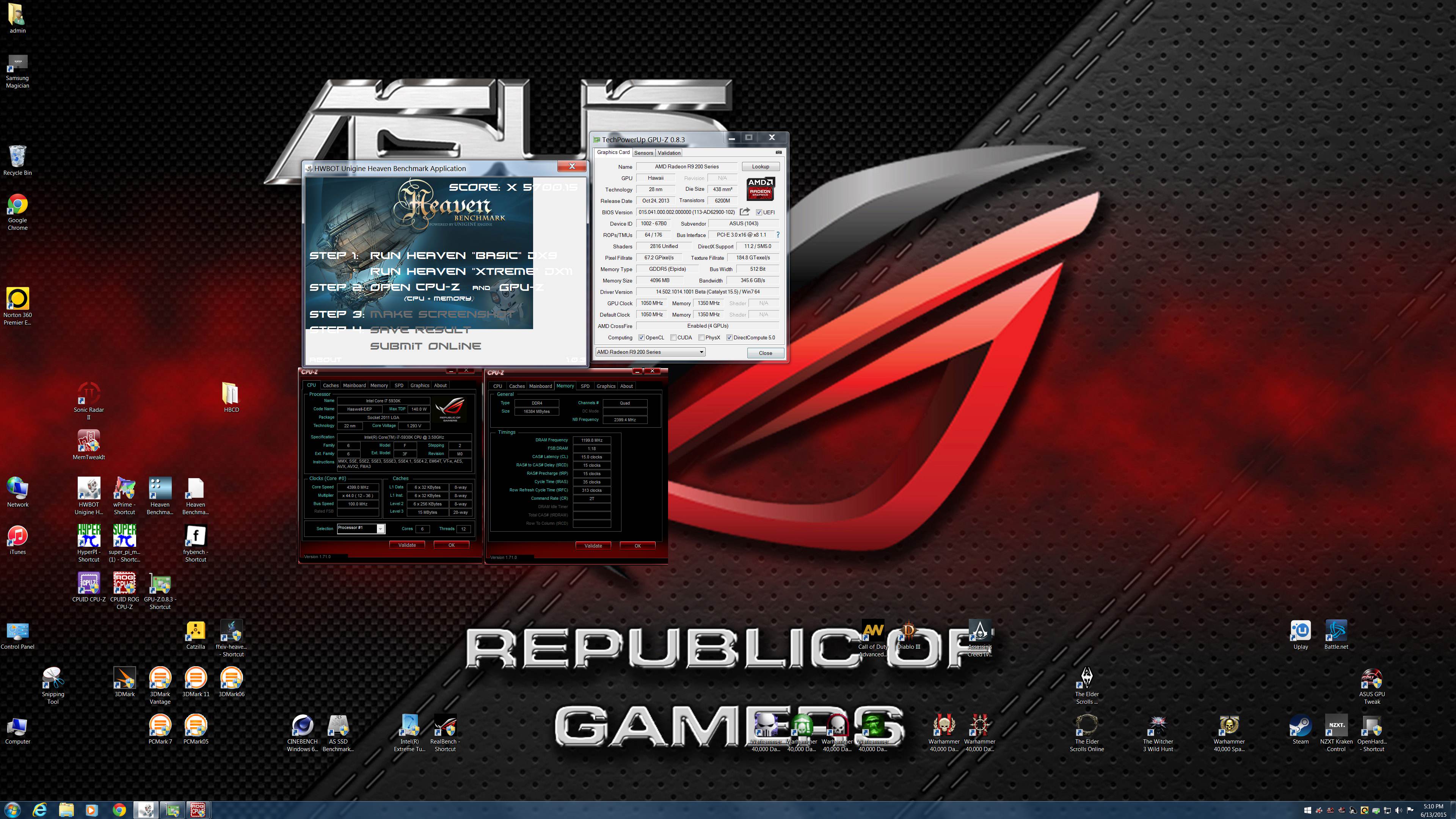Click the Bus Interface question mark
Image resolution: width=1456 pixels, height=819 pixels.
778,235
